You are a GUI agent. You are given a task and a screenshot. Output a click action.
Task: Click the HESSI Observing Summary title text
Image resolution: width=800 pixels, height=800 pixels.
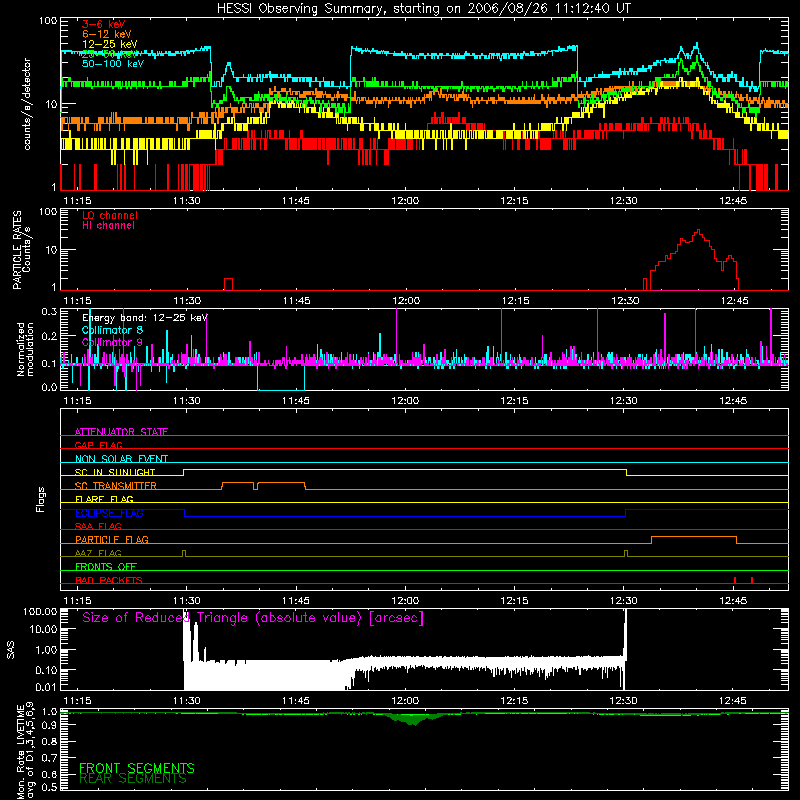coord(423,9)
